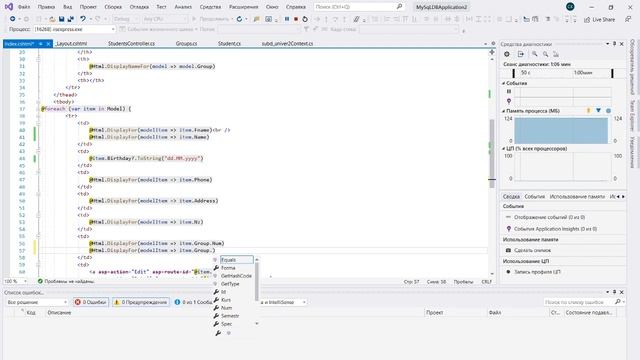The width and height of the screenshot is (640, 360).
Task: Click the pause debugging (break all) icon
Action: (287, 19)
